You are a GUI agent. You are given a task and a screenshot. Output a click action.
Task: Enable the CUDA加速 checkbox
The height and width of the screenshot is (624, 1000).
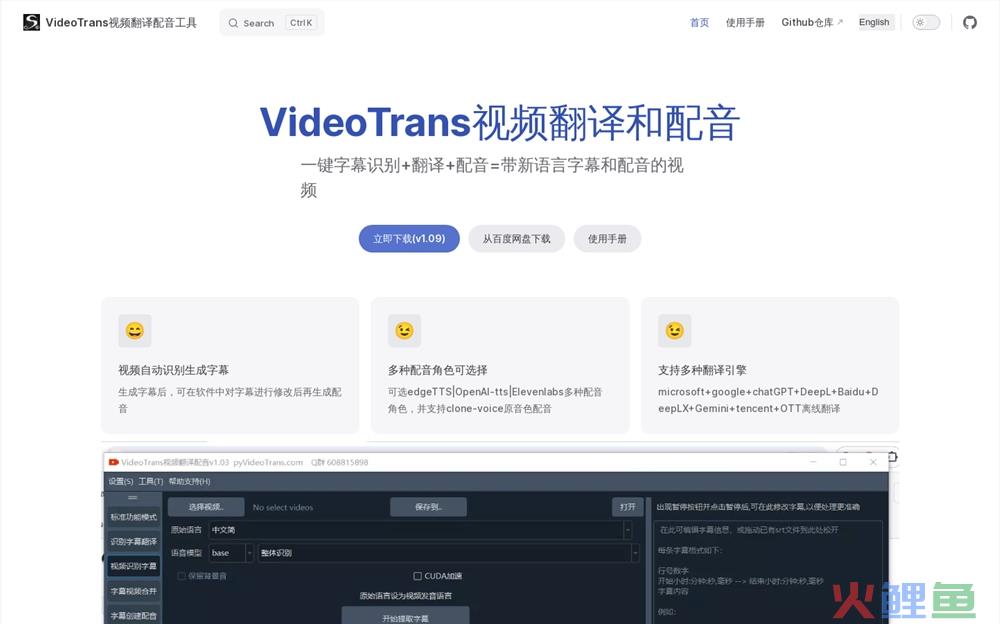[417, 576]
